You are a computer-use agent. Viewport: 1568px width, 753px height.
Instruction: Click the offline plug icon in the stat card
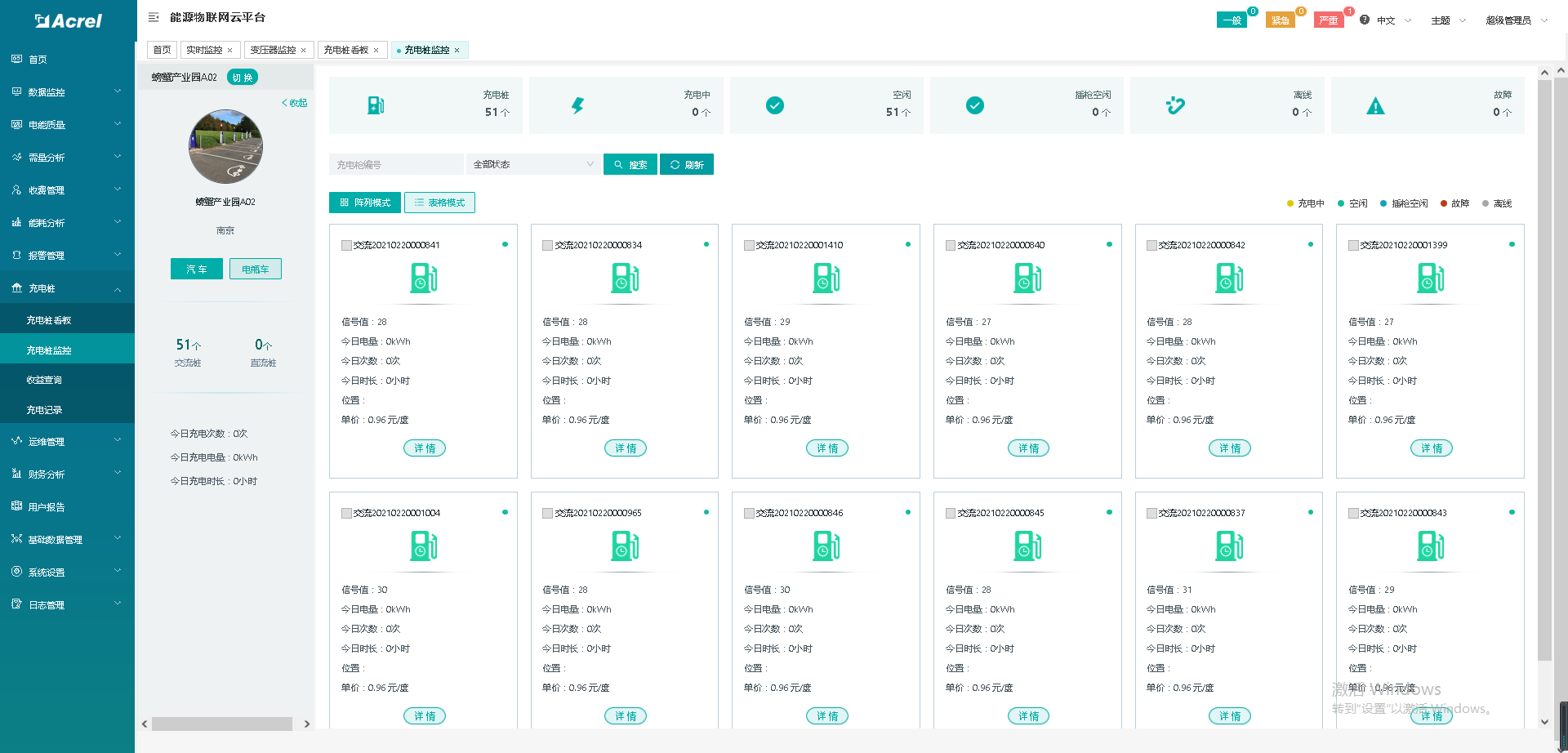[1175, 105]
